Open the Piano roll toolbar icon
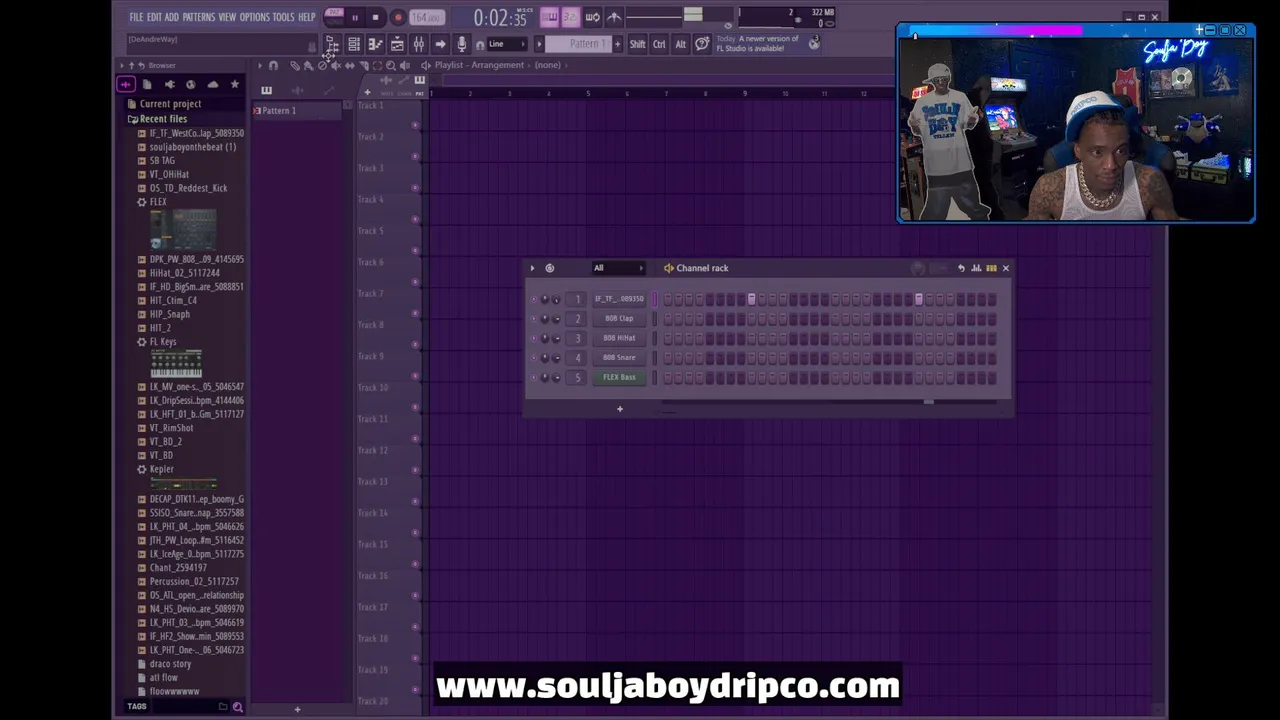 375,44
